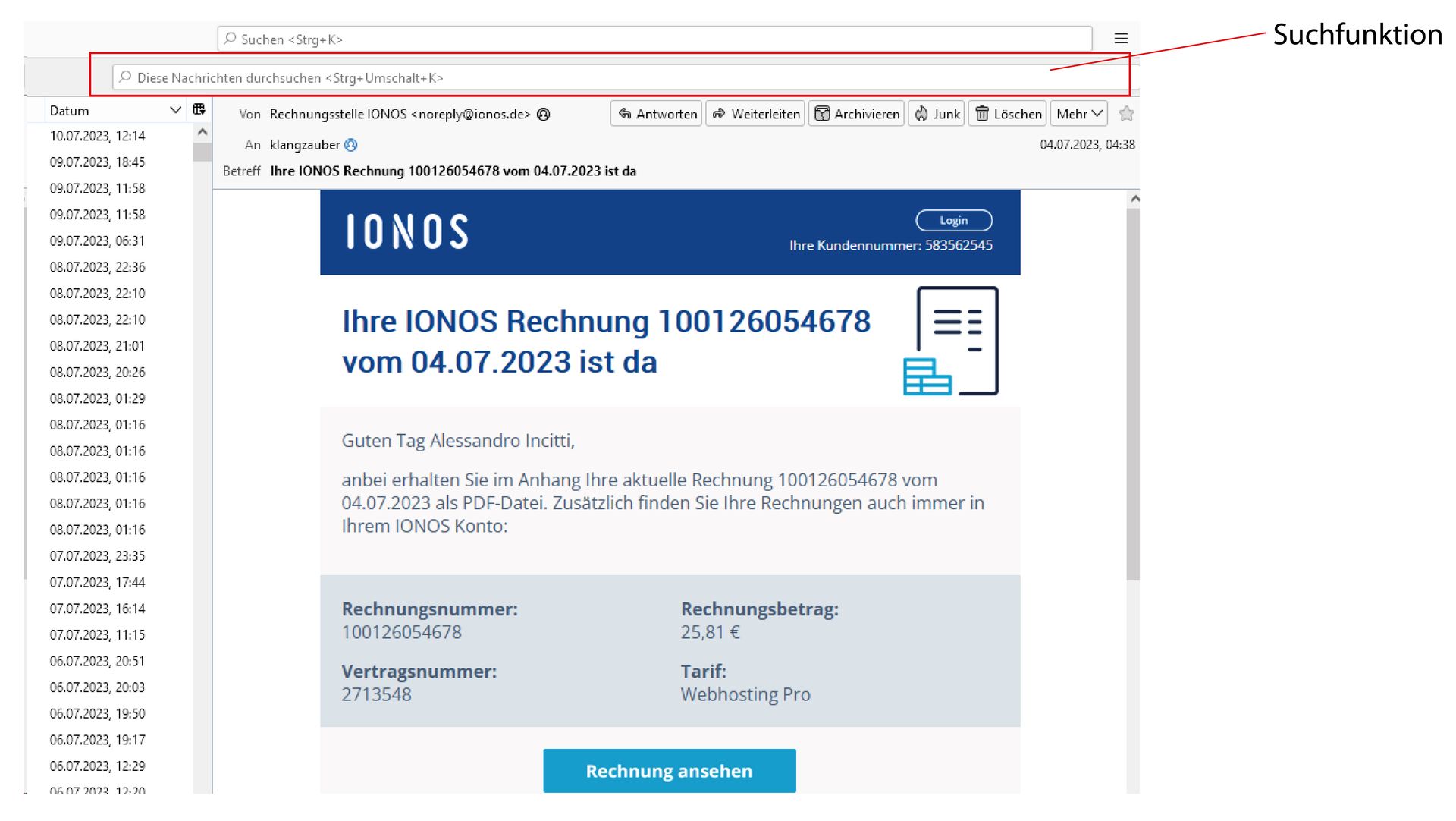Select the message dated 06.07.2023, 20:51

[98, 662]
